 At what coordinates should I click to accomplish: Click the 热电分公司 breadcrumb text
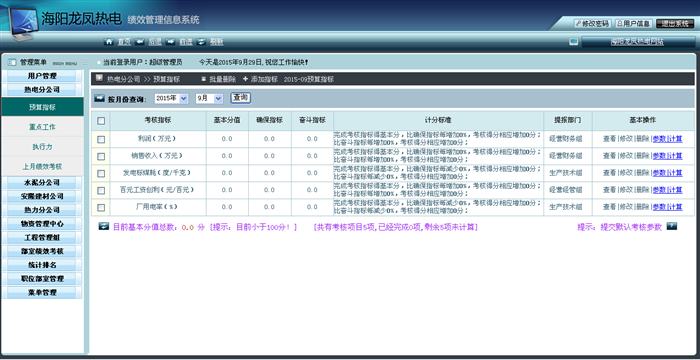pos(124,79)
